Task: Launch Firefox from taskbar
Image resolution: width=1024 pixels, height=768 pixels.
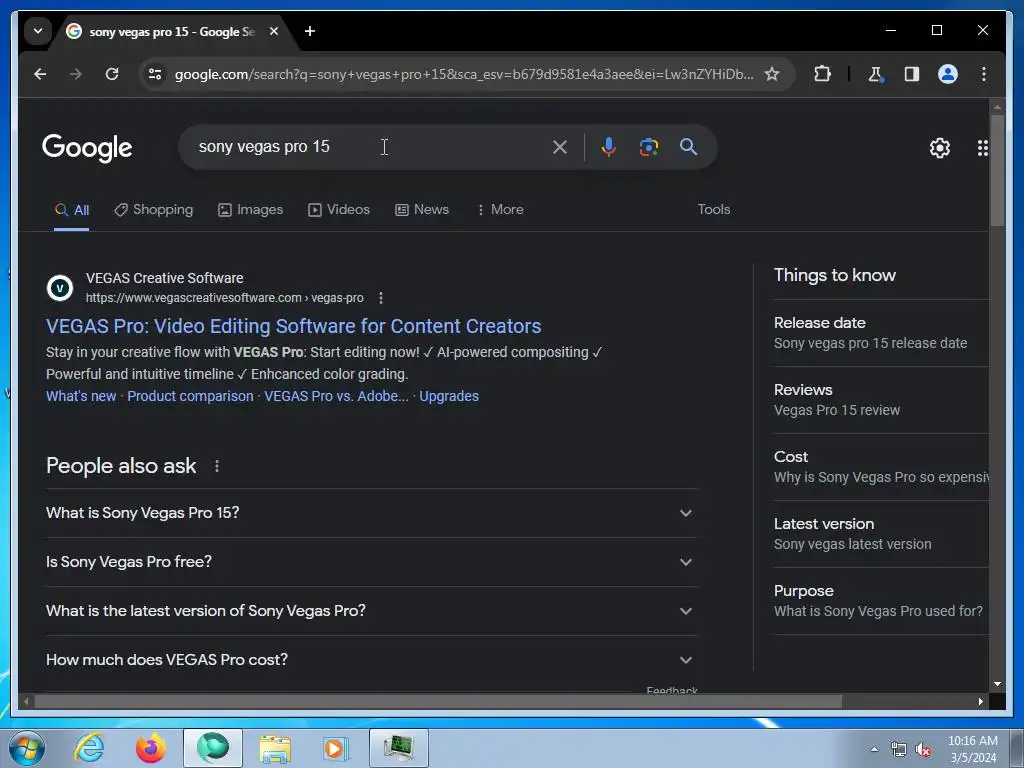Action: click(x=150, y=748)
